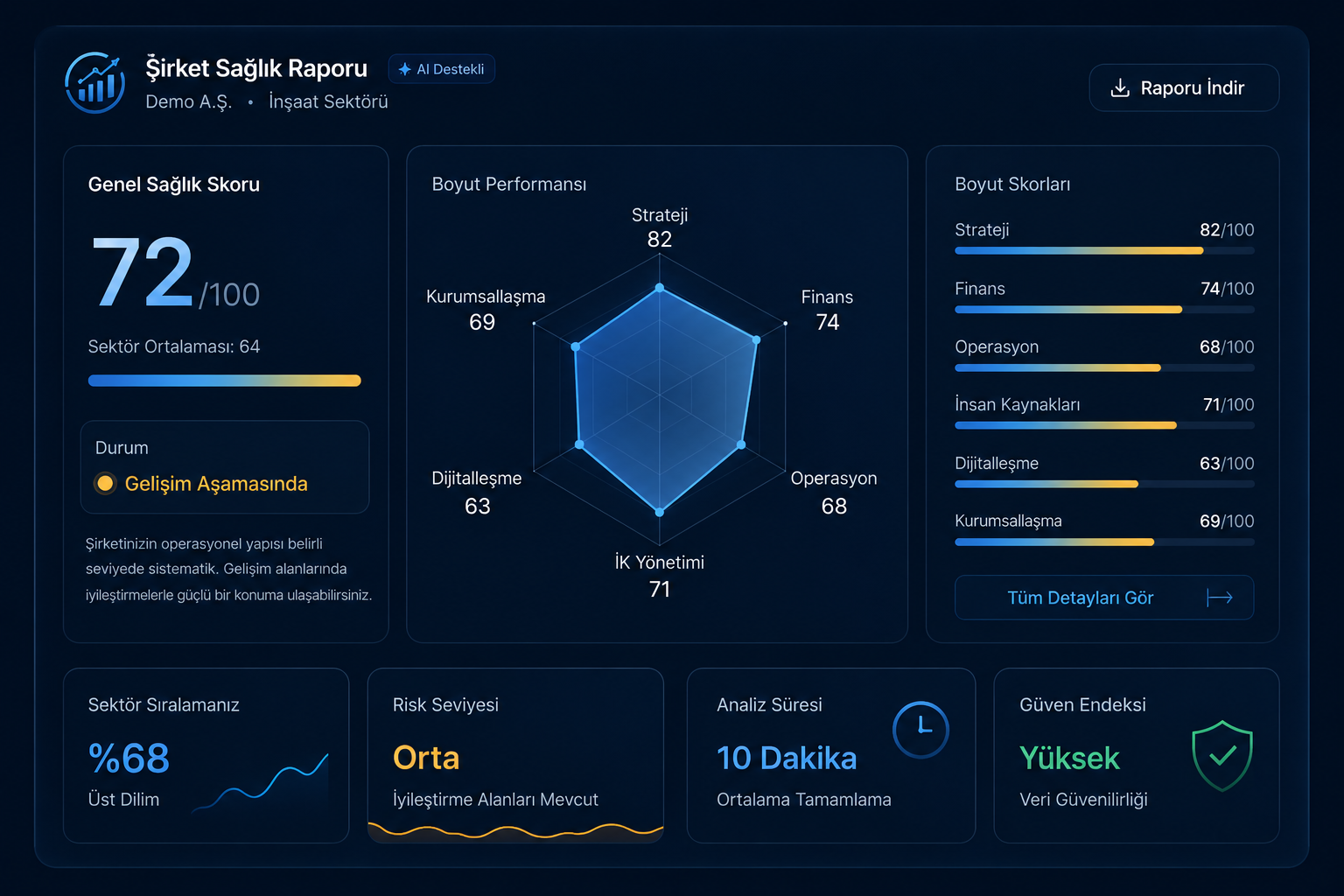Click the overall health score progress bar

pyautogui.click(x=225, y=381)
